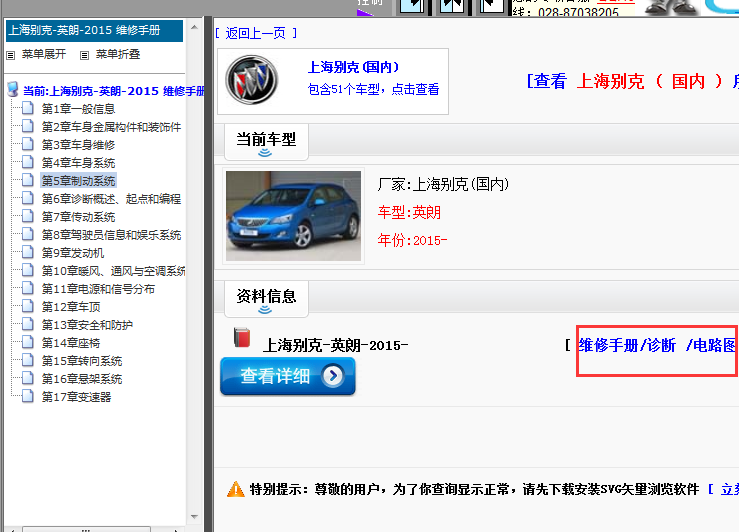The height and width of the screenshot is (532, 739).
Task: Open the 上海别克 (国内) brand link
Action: [353, 67]
